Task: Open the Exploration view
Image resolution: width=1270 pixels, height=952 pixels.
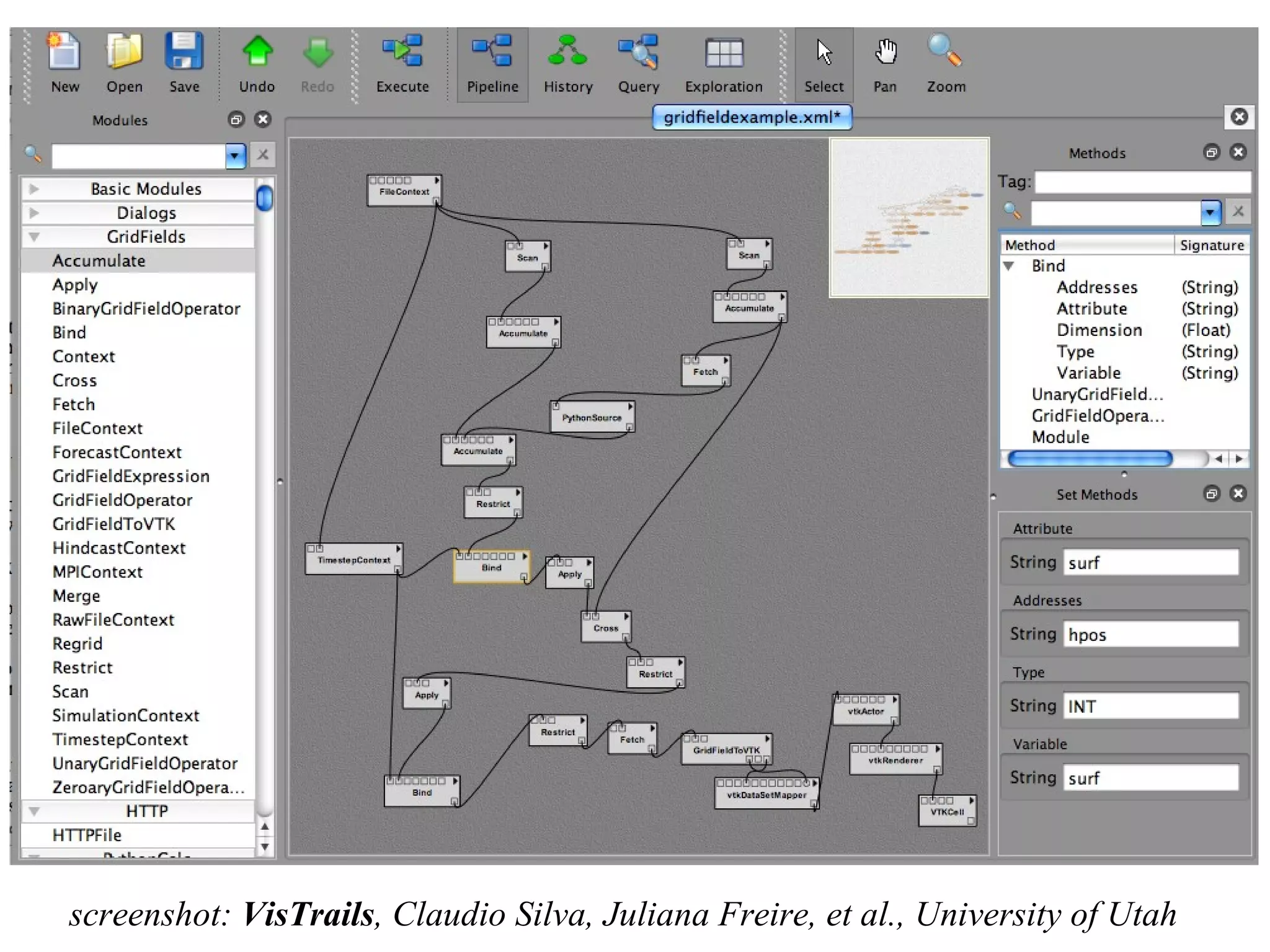Action: coord(723,52)
